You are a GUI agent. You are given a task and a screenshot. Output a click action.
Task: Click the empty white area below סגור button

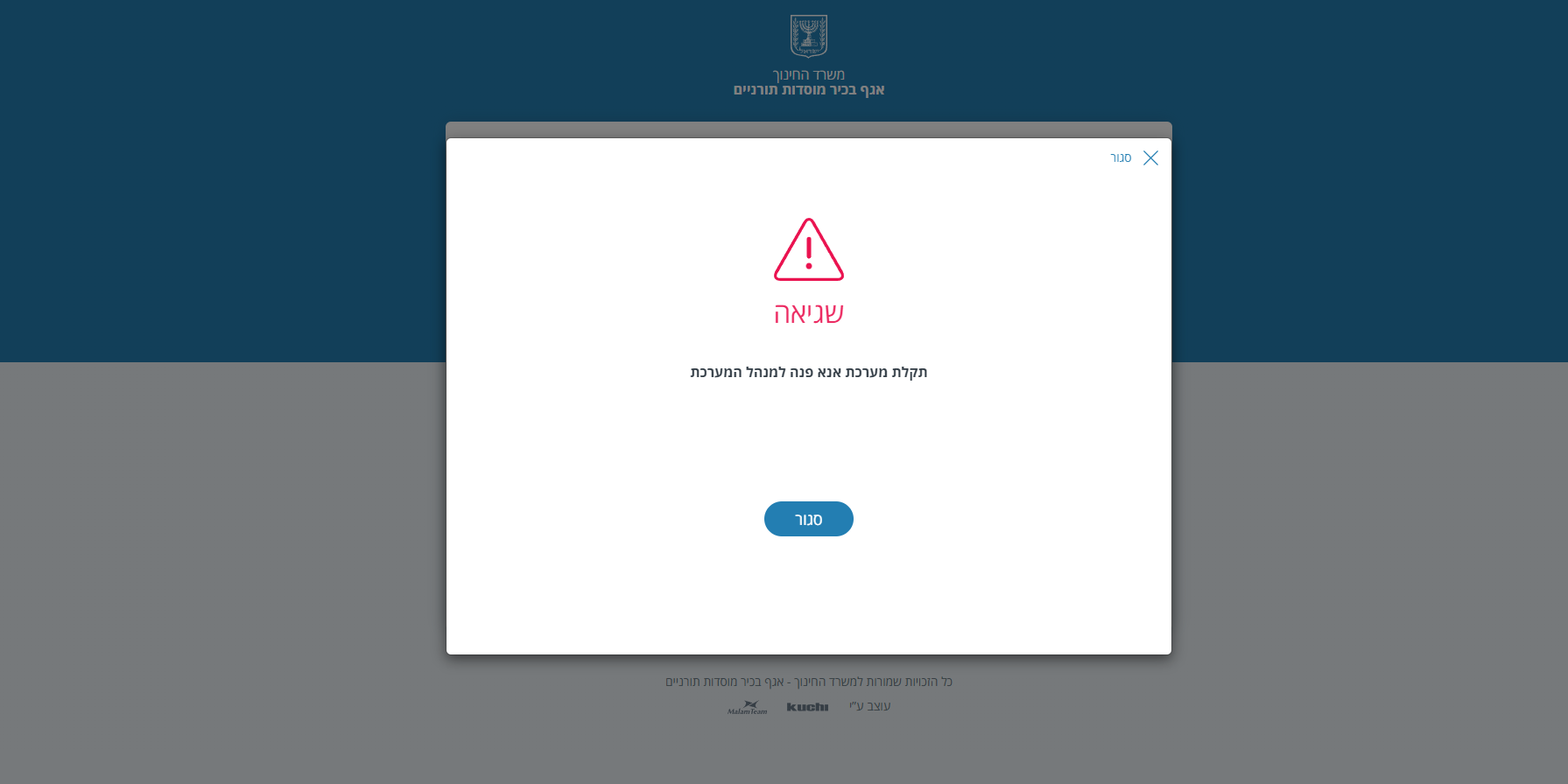(x=808, y=595)
